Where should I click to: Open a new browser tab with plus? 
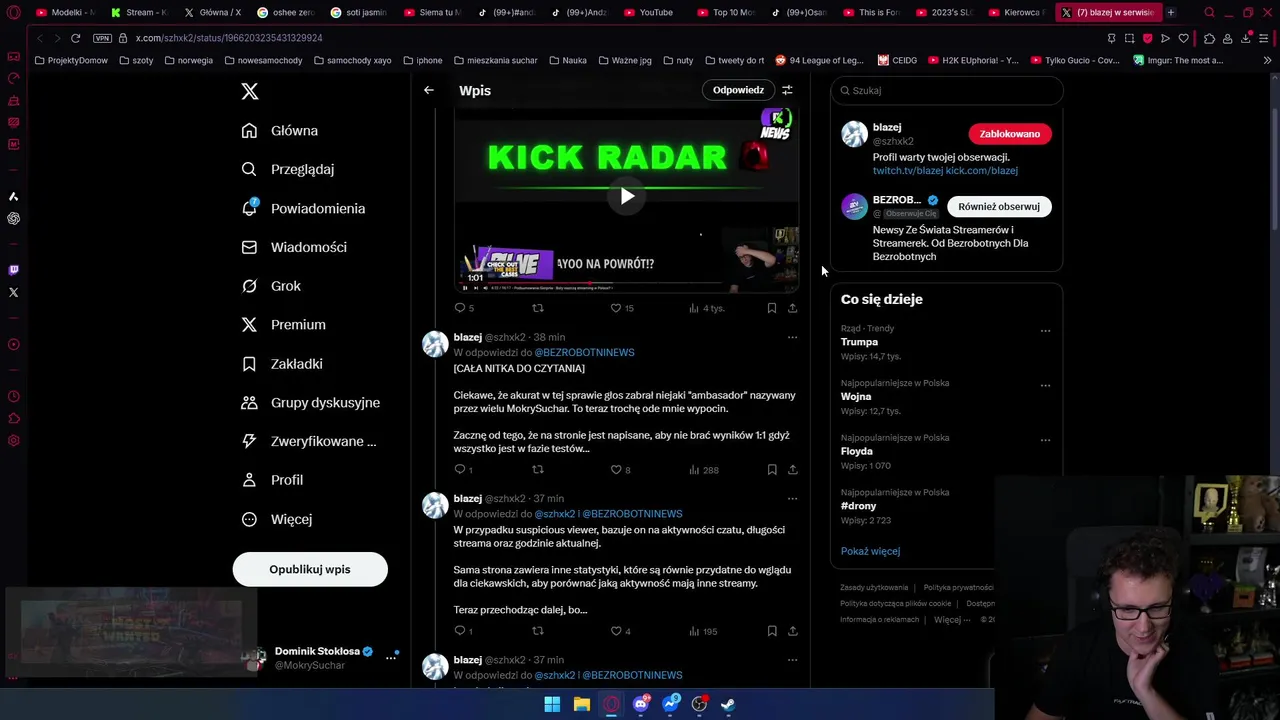1171,12
